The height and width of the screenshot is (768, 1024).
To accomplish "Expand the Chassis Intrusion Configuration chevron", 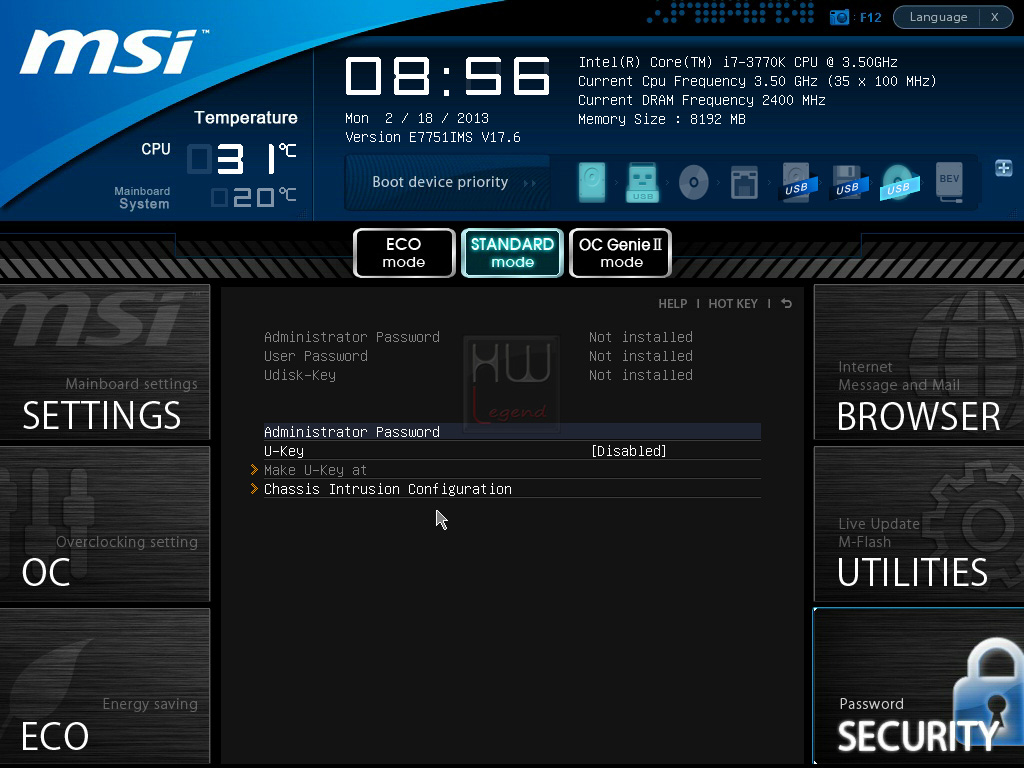I will pyautogui.click(x=254, y=488).
